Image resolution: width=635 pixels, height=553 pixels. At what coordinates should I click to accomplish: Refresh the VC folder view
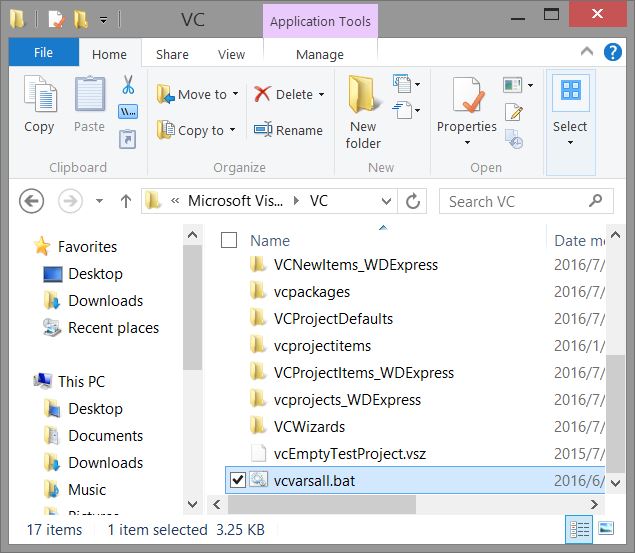coord(413,201)
